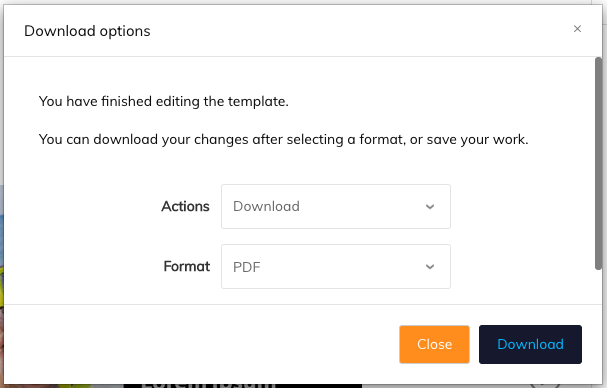Open the Actions dropdown
This screenshot has width=607, height=388.
pyautogui.click(x=336, y=206)
